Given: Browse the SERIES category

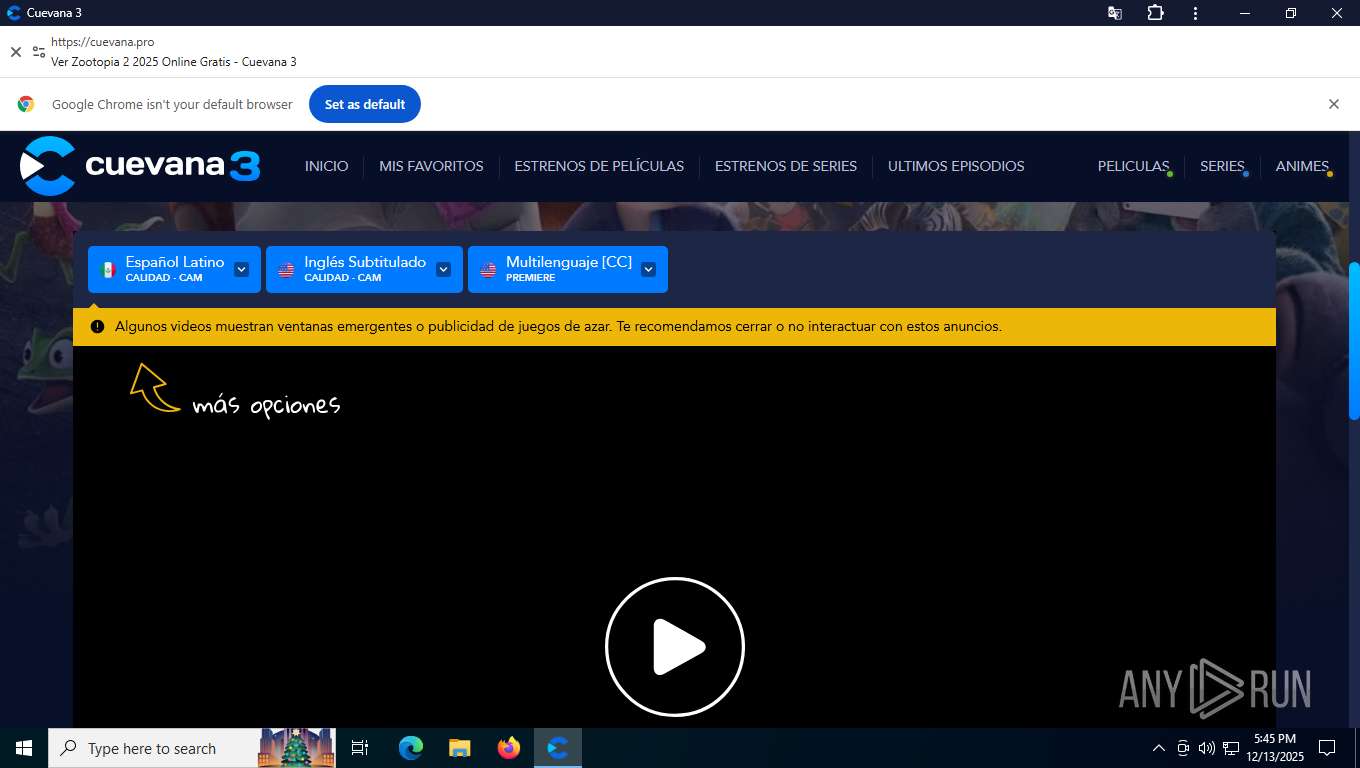Looking at the screenshot, I should point(1223,166).
